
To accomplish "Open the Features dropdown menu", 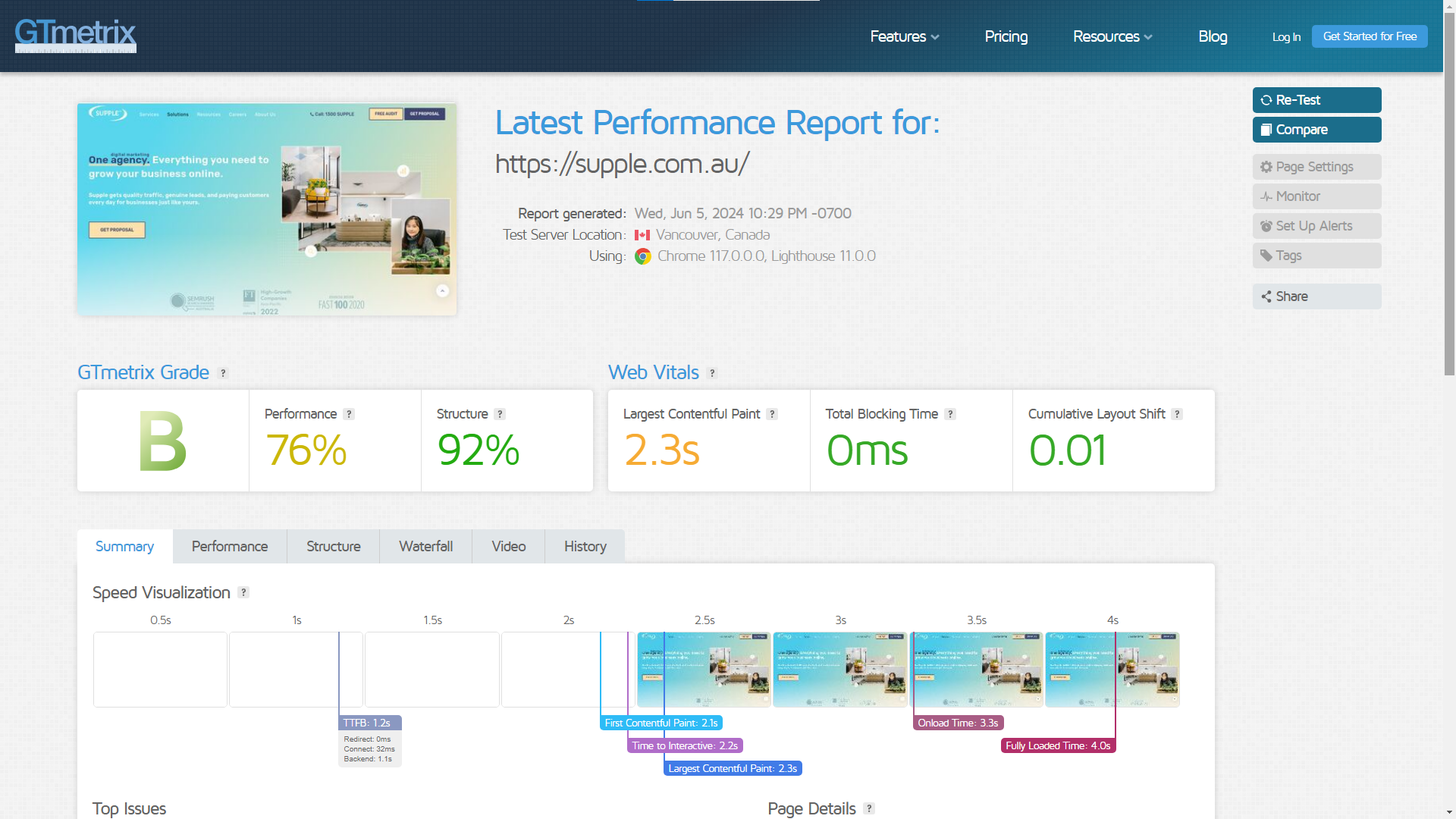I will [x=904, y=36].
